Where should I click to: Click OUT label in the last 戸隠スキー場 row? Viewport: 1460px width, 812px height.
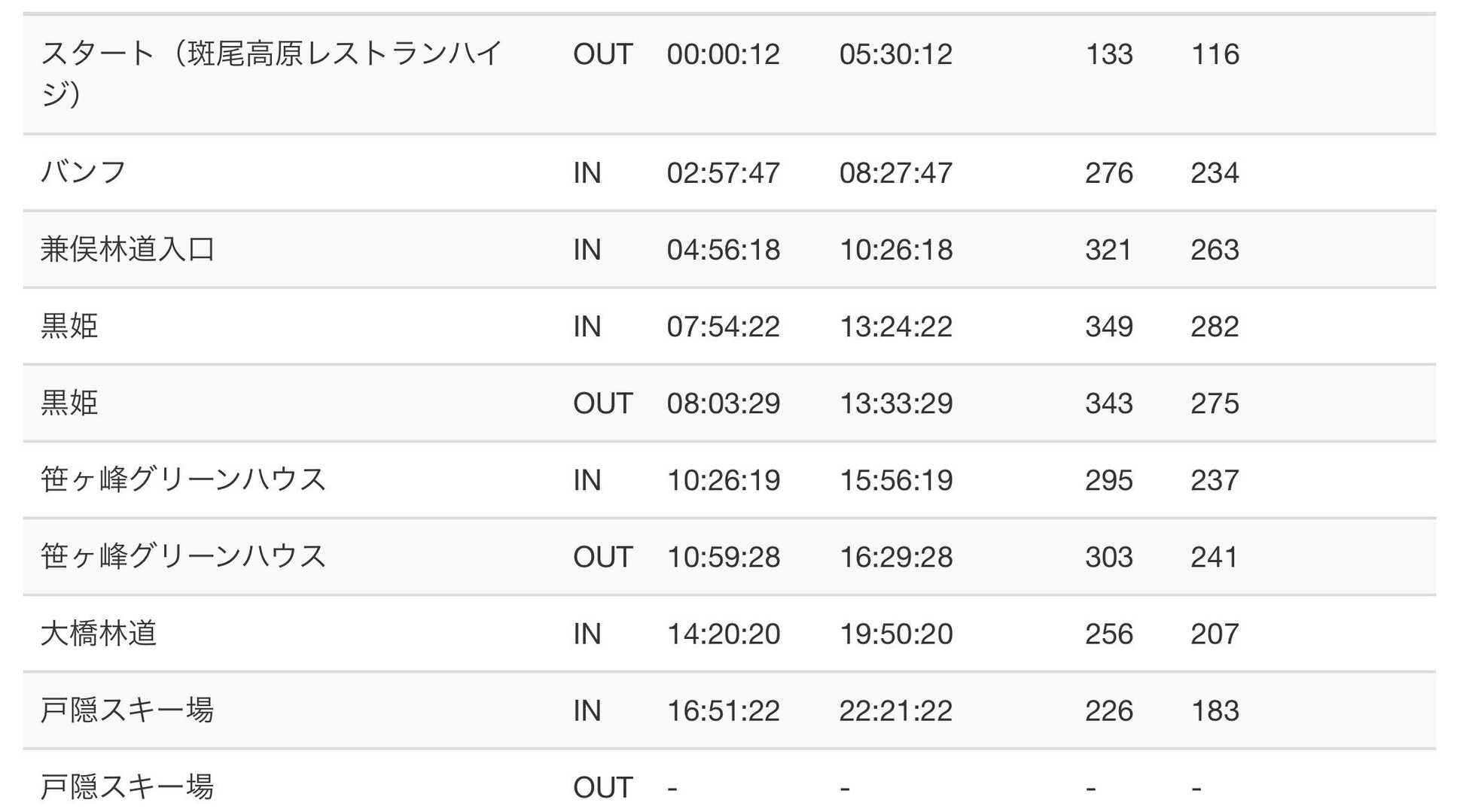coord(602,787)
